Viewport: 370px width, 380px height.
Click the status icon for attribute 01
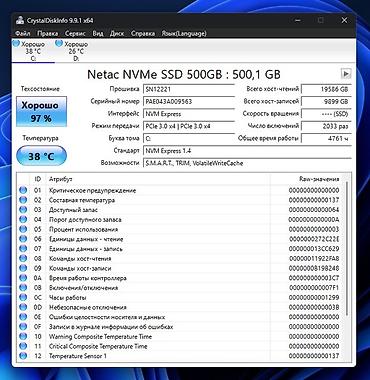(23, 190)
